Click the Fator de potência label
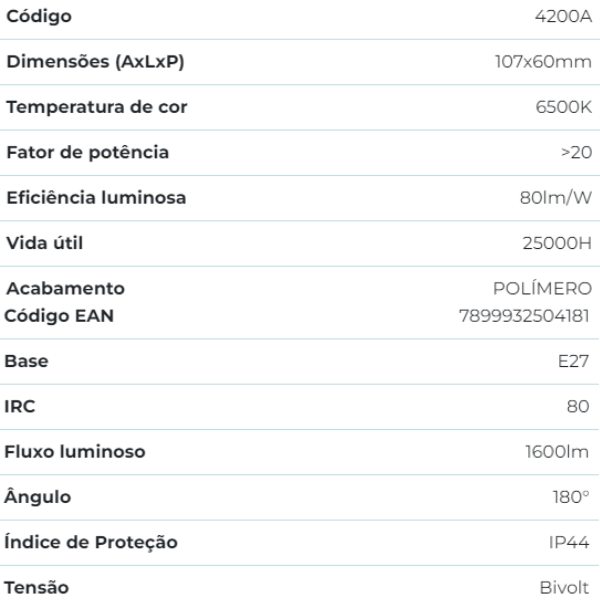The height and width of the screenshot is (600, 600). coord(88,152)
